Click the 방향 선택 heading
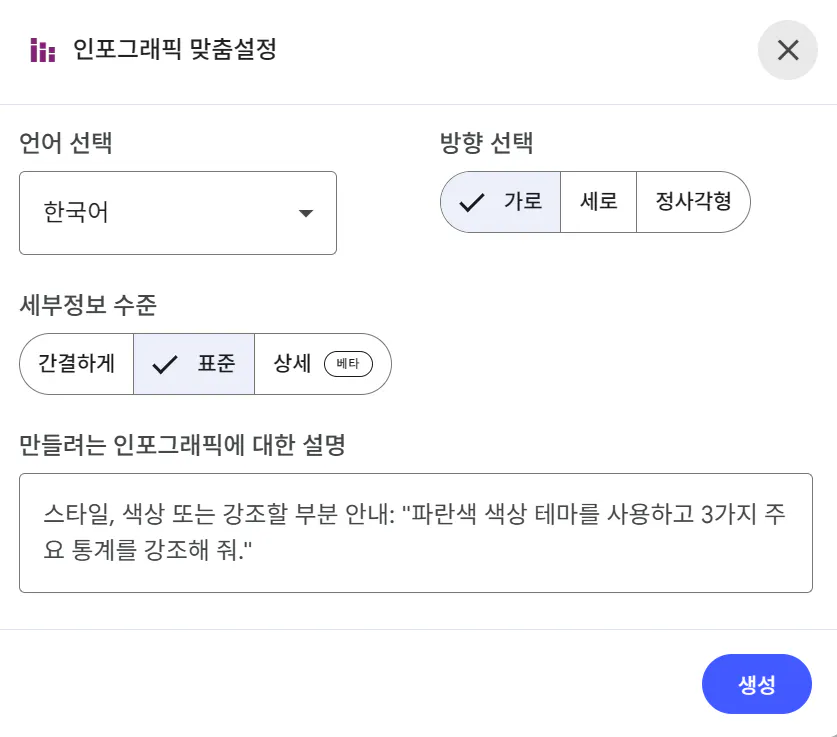This screenshot has height=737, width=837. click(486, 144)
